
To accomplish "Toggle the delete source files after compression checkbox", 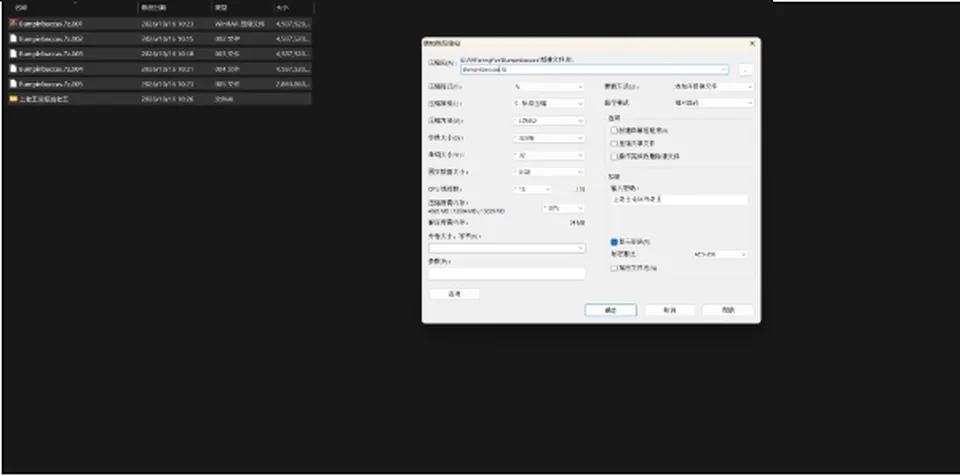I will pos(614,156).
